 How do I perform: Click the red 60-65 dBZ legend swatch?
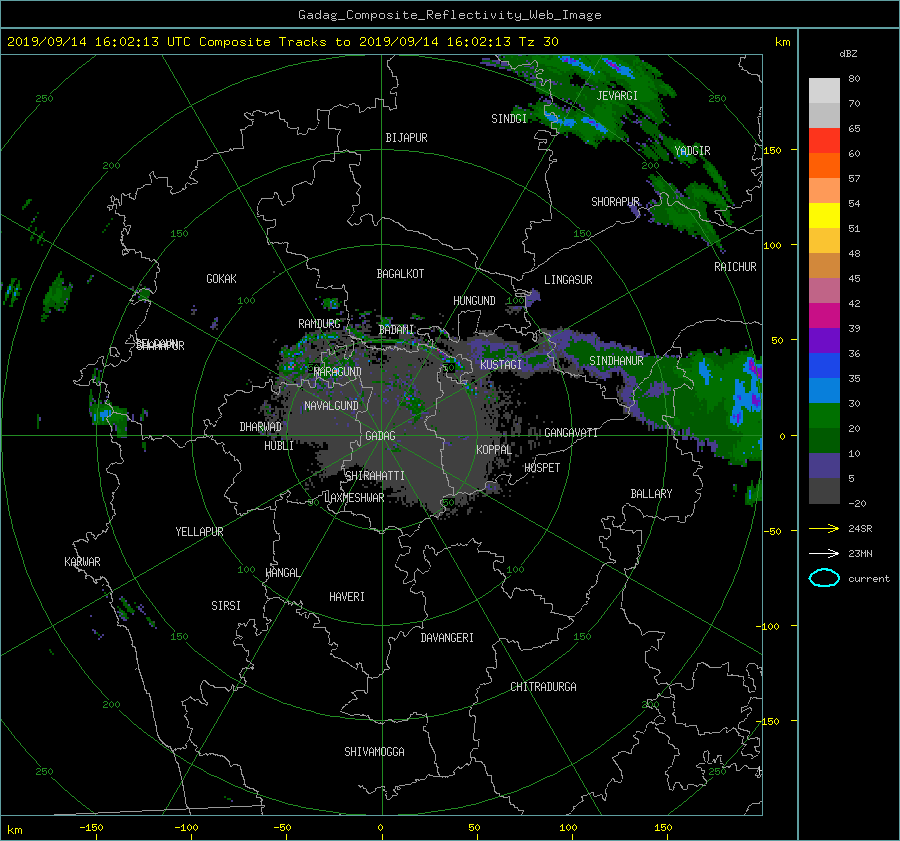pyautogui.click(x=824, y=140)
